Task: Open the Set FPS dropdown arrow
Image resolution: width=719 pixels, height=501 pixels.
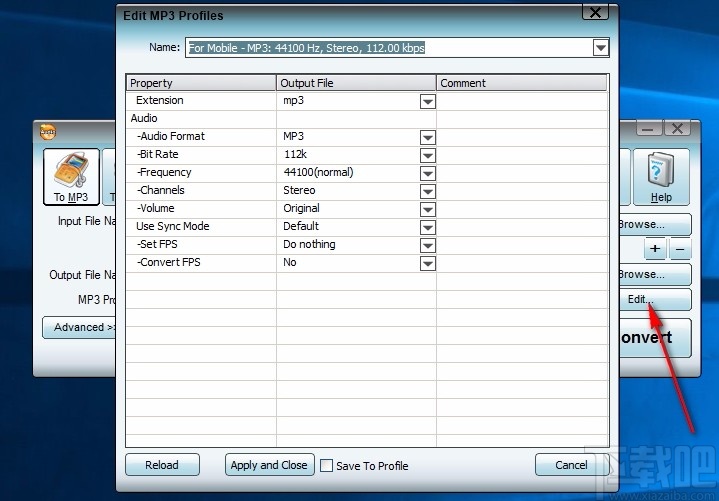Action: click(x=427, y=245)
